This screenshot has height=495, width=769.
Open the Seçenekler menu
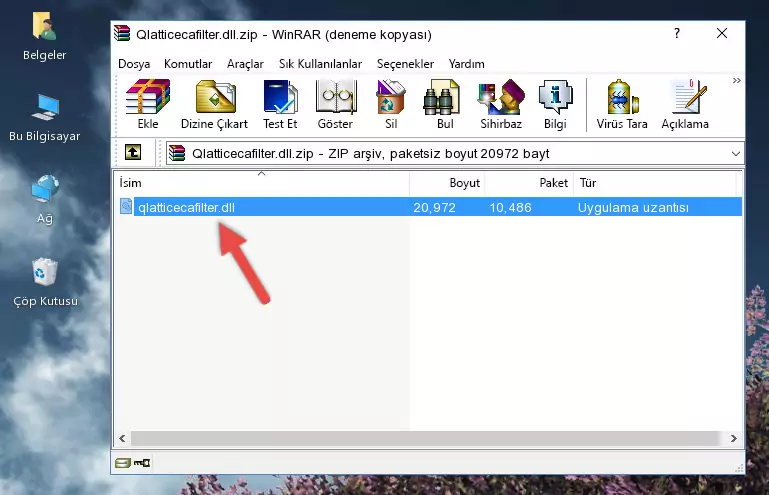(405, 64)
